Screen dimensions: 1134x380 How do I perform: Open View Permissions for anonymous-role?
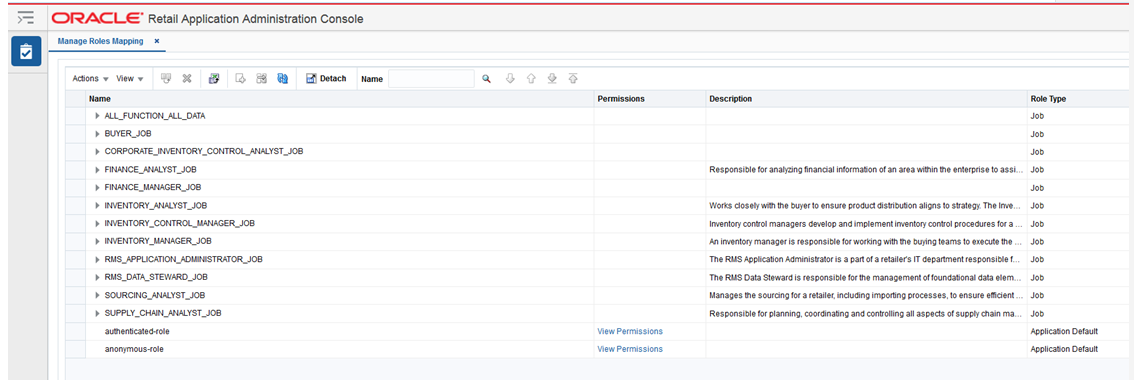coord(629,349)
